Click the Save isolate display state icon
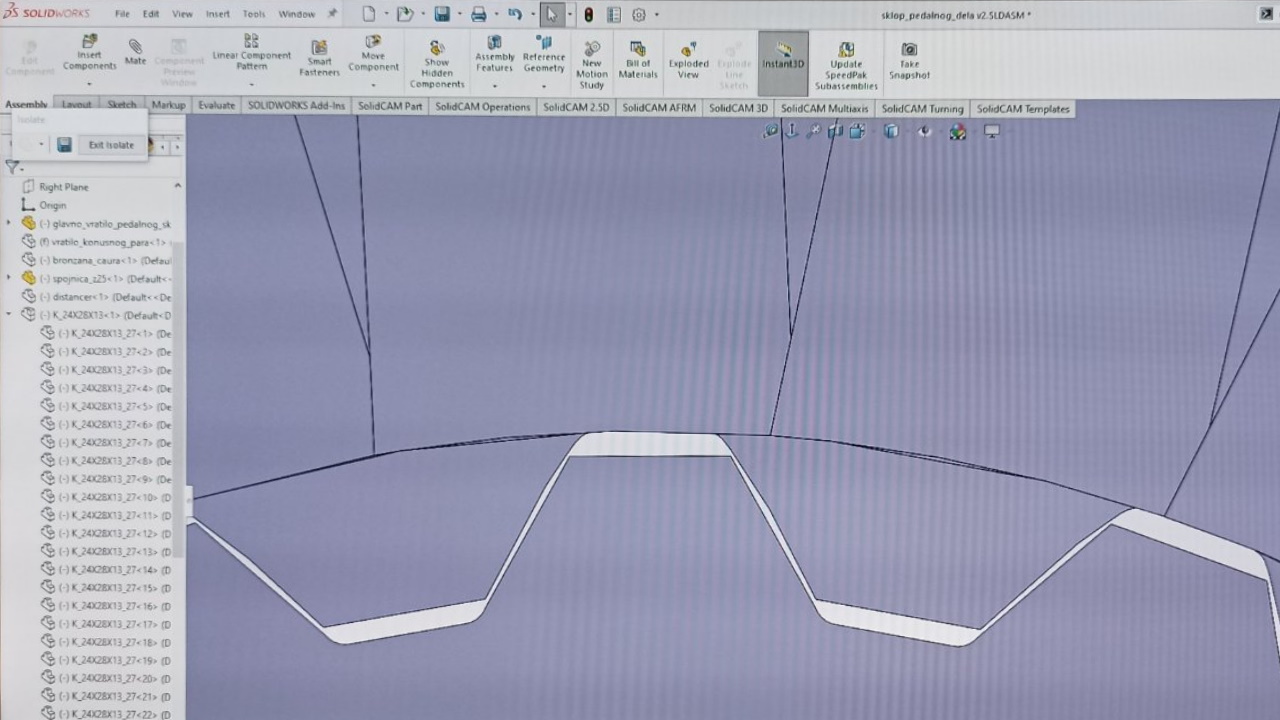 coord(64,145)
